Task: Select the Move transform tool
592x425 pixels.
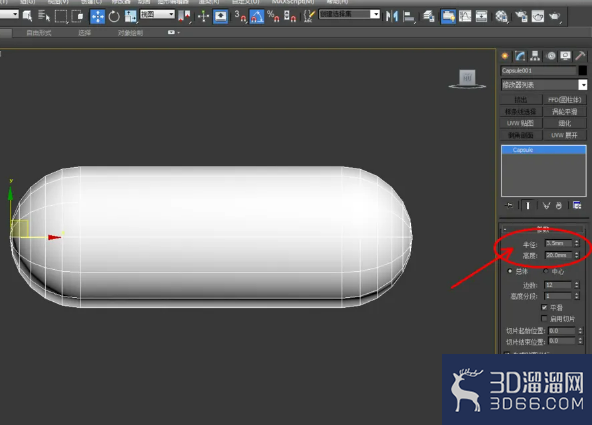Action: [x=97, y=16]
